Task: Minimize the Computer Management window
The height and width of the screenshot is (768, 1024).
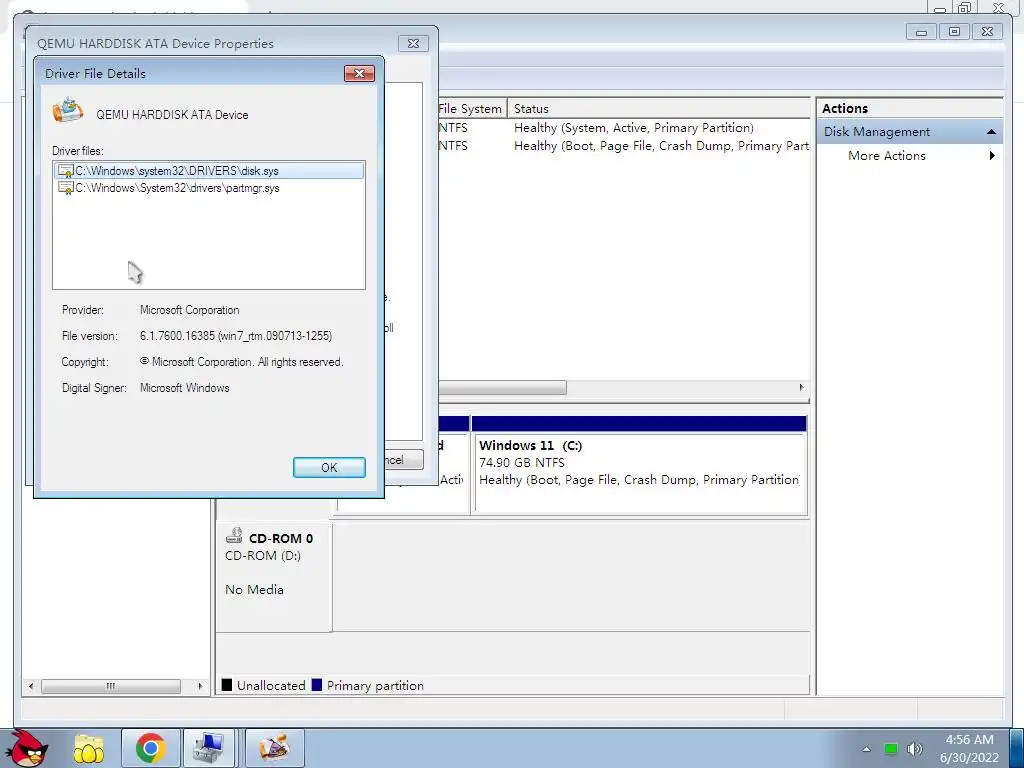Action: tap(921, 31)
